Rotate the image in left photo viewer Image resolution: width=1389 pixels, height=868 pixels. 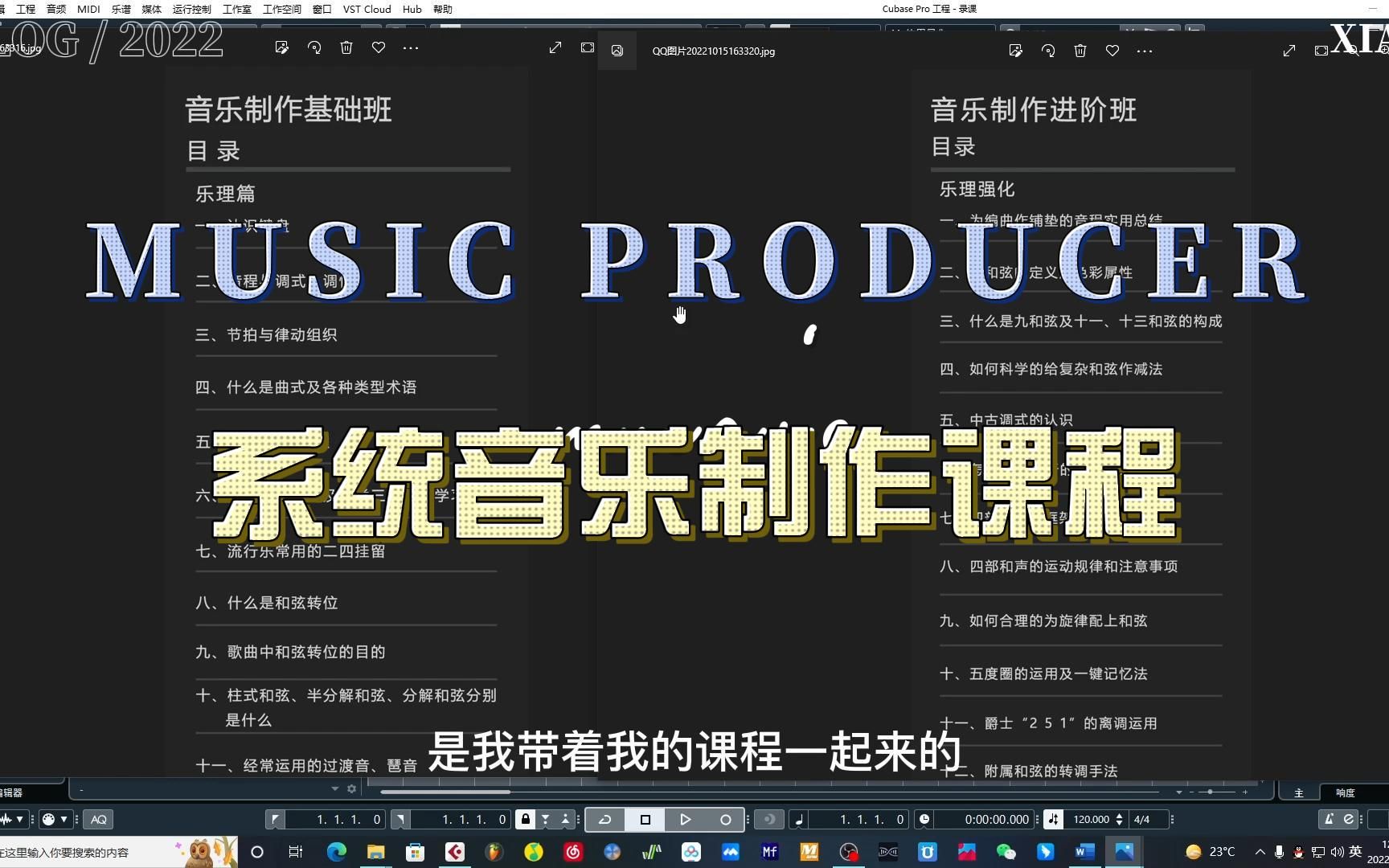click(x=314, y=47)
